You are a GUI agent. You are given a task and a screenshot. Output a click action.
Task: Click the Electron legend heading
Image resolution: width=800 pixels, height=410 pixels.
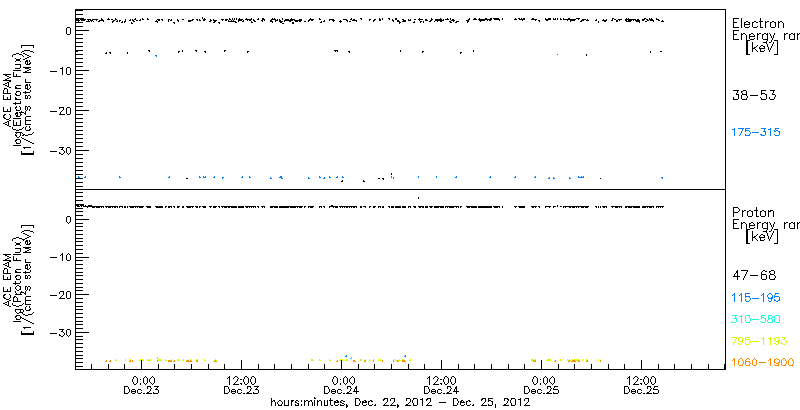point(758,23)
